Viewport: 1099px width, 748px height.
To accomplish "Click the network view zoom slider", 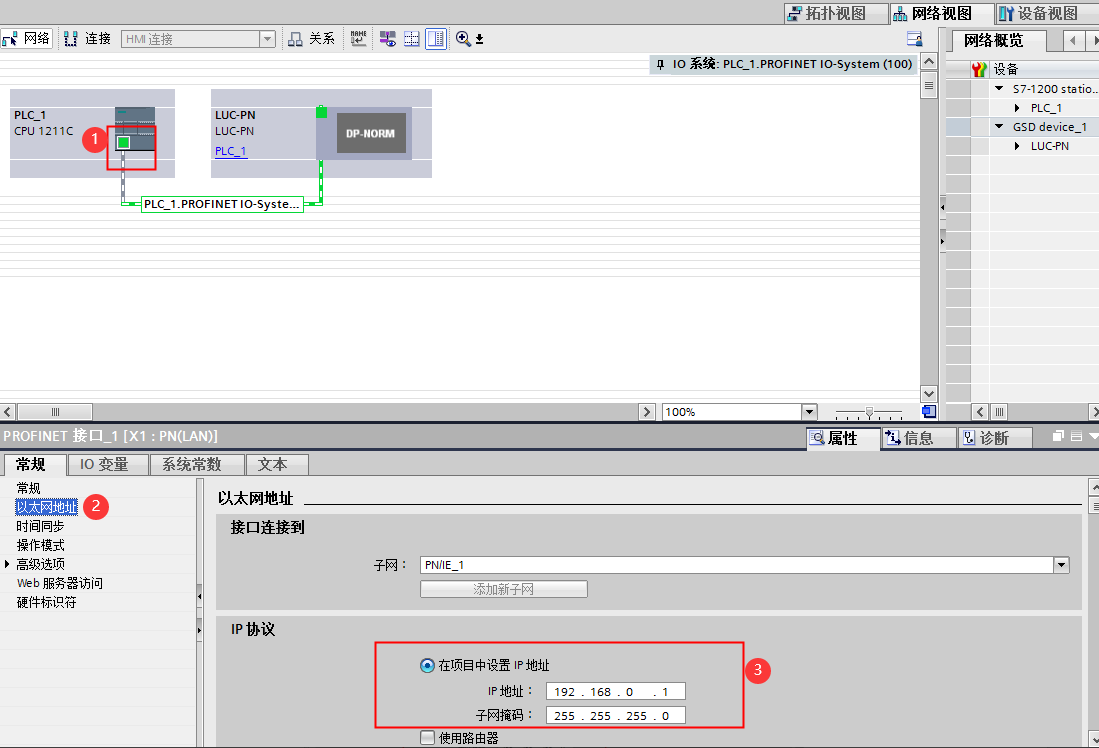I will tap(869, 412).
